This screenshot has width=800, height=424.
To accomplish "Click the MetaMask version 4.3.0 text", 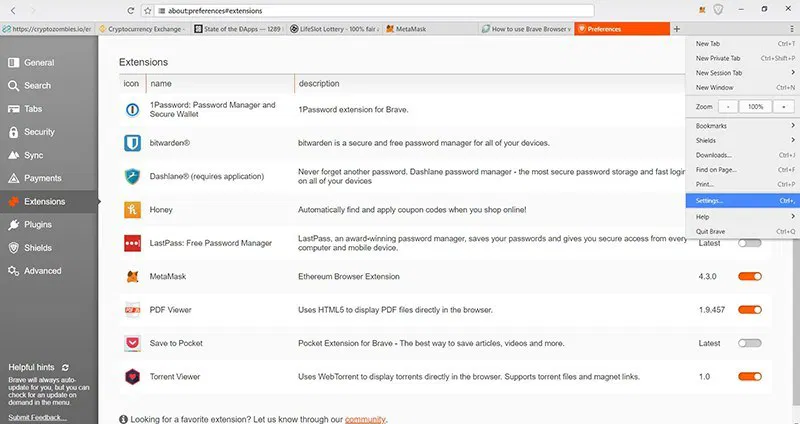I will point(707,277).
